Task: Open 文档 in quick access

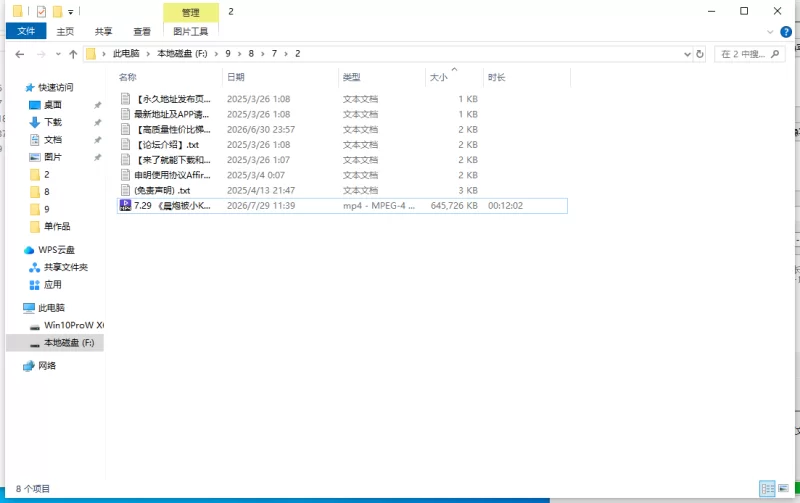Action: (x=53, y=140)
